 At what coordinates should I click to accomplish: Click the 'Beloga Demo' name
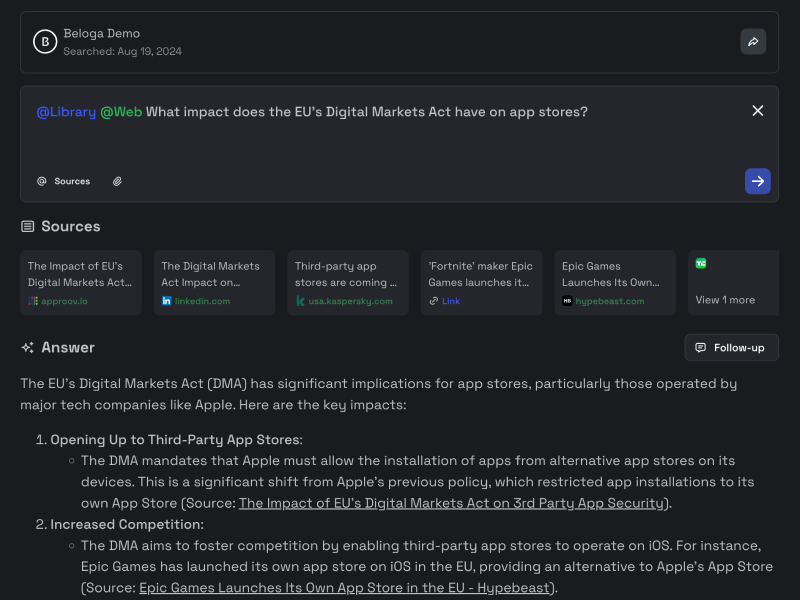coord(102,34)
